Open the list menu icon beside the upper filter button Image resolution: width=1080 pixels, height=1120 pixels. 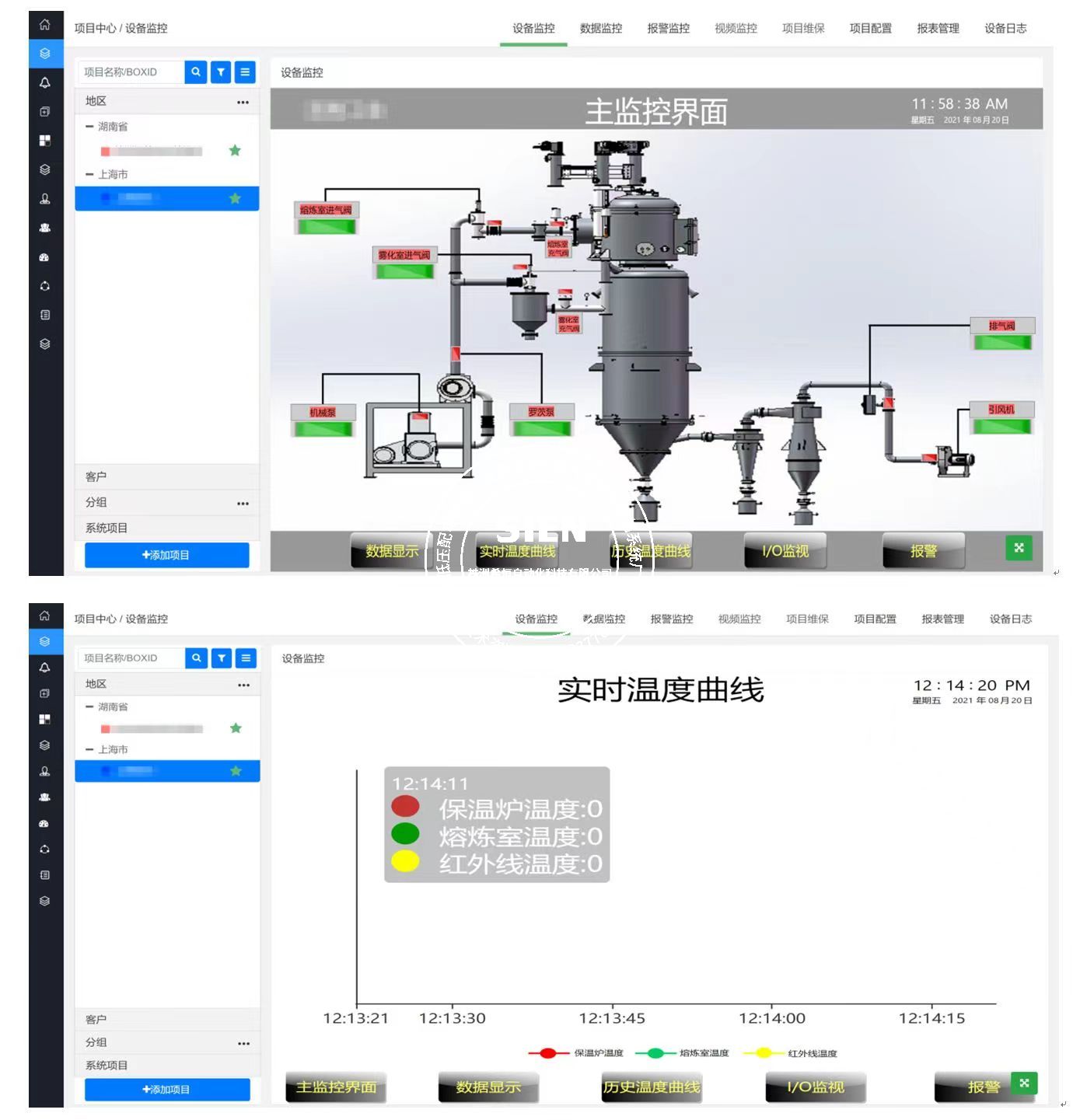click(245, 72)
